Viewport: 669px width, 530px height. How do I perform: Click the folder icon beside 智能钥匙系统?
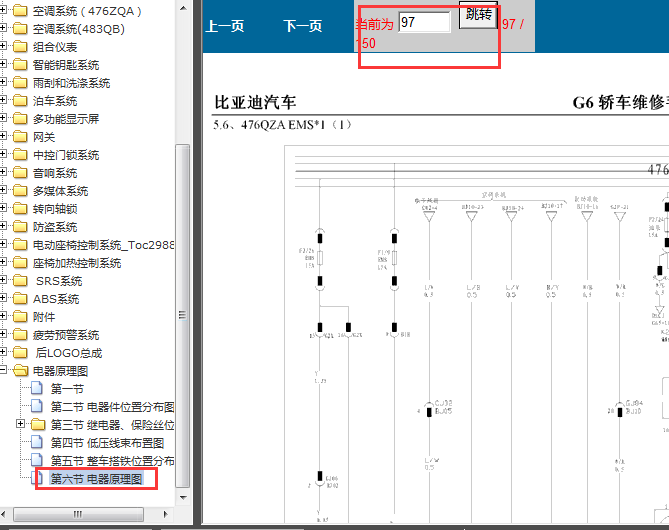pyautogui.click(x=20, y=64)
